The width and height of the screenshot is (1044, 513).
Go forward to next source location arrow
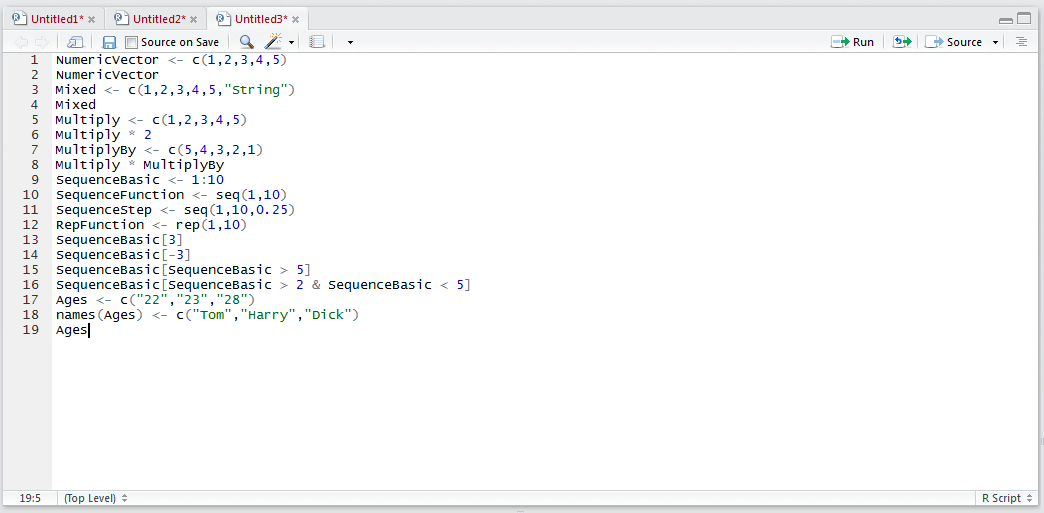pos(42,42)
